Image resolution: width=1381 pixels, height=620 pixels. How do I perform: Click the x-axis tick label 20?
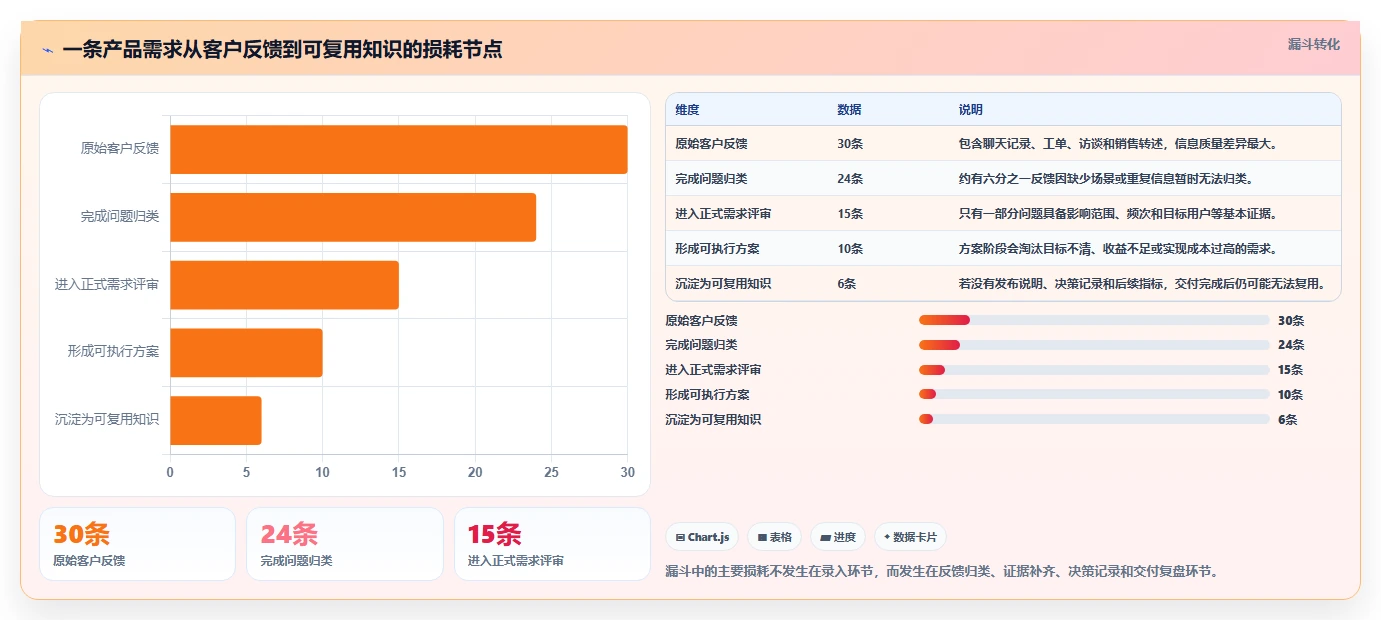coord(475,472)
